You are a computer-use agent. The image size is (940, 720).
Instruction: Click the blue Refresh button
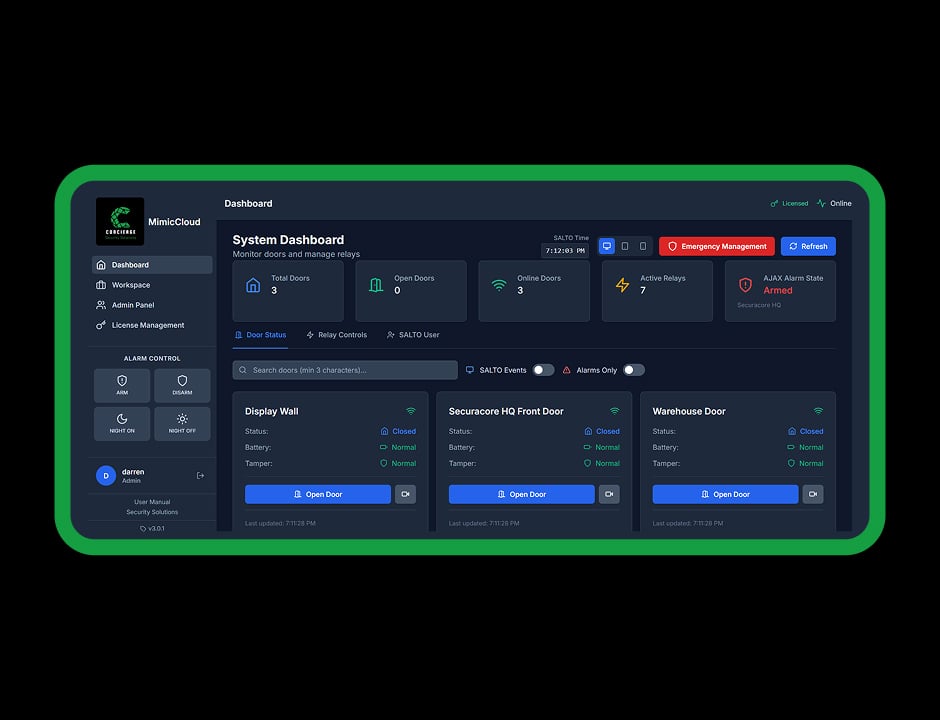[x=808, y=246]
